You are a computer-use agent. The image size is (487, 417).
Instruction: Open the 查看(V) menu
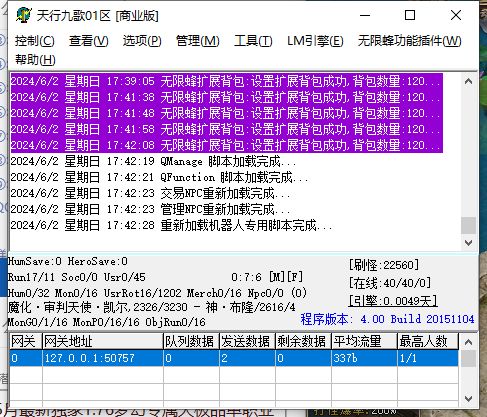(x=88, y=41)
